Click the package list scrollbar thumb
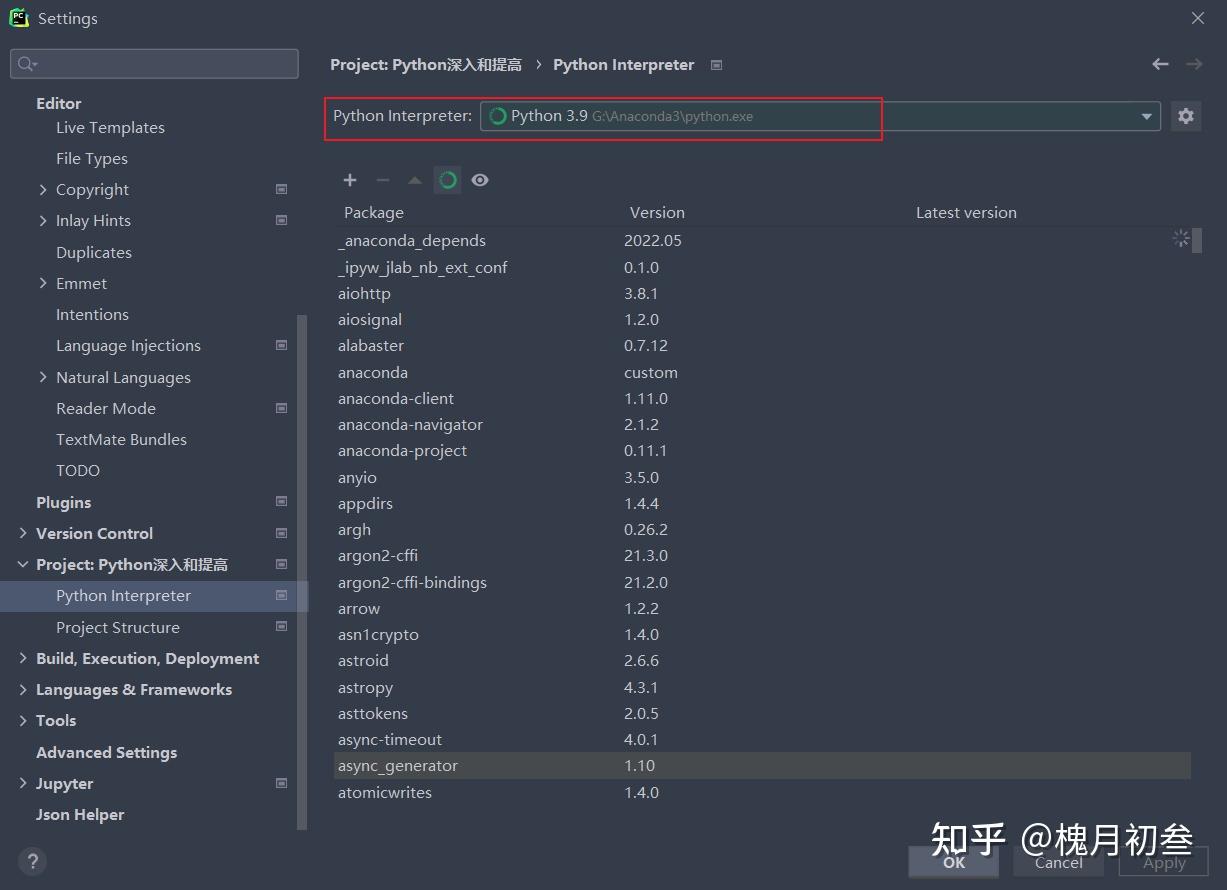1227x890 pixels. (x=1197, y=240)
